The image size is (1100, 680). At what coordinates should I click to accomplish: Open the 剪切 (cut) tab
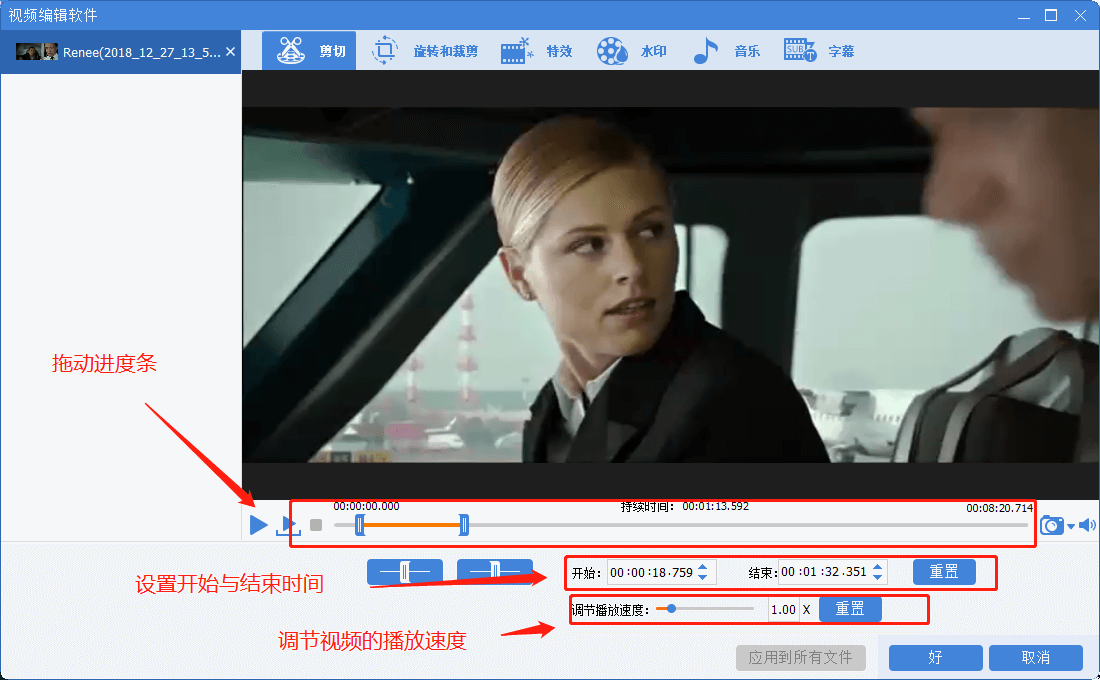tap(309, 51)
